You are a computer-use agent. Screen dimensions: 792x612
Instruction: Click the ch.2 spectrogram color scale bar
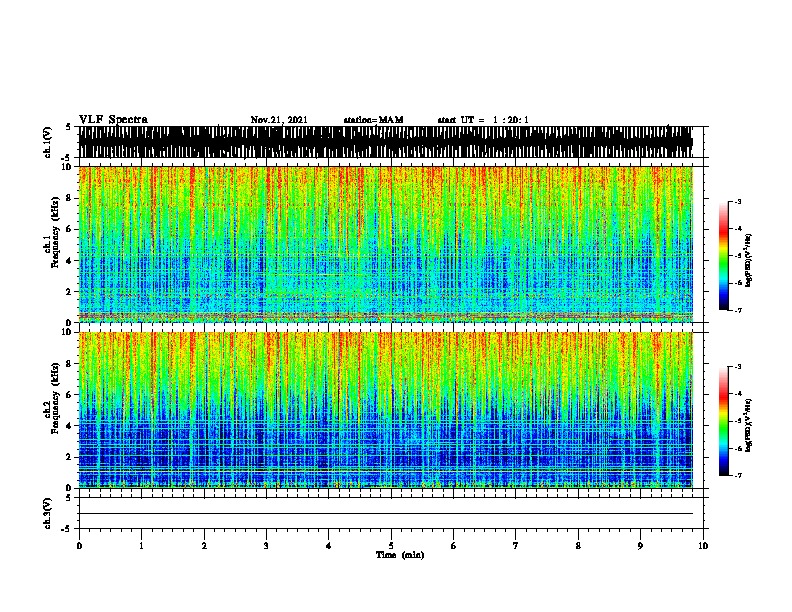pyautogui.click(x=724, y=421)
